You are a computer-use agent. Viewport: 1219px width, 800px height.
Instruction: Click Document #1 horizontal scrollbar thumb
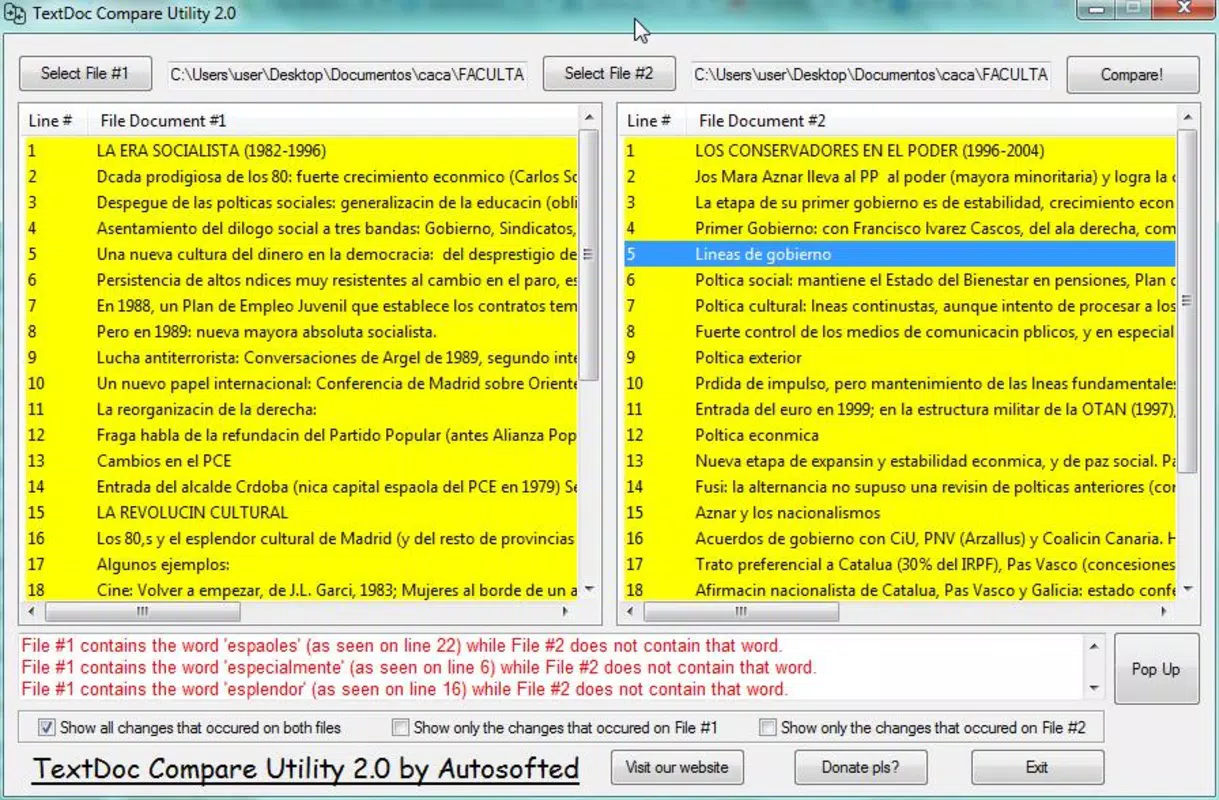142,611
